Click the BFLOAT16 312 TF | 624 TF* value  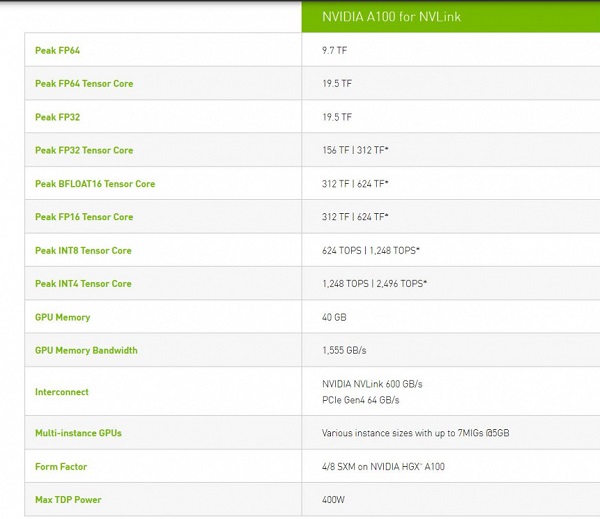[x=355, y=184]
